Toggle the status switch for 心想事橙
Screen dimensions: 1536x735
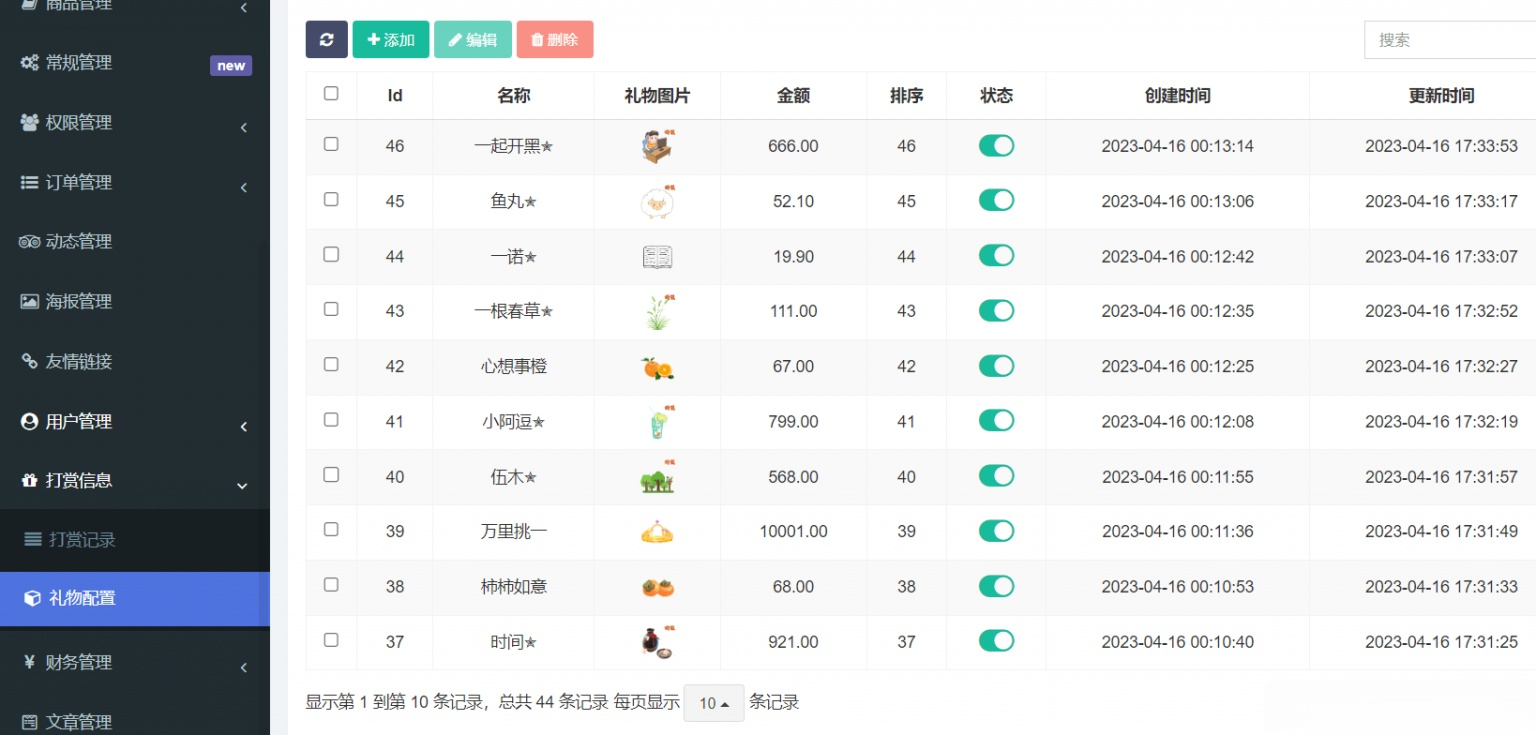pos(996,366)
